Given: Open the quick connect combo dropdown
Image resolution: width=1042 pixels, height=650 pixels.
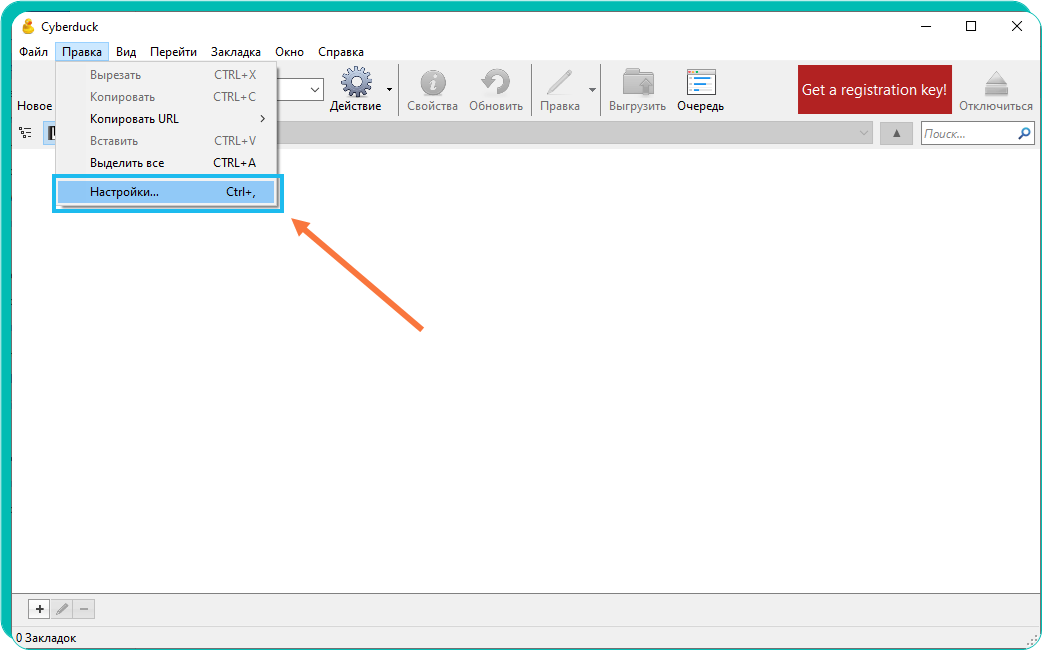Looking at the screenshot, I should tap(315, 90).
